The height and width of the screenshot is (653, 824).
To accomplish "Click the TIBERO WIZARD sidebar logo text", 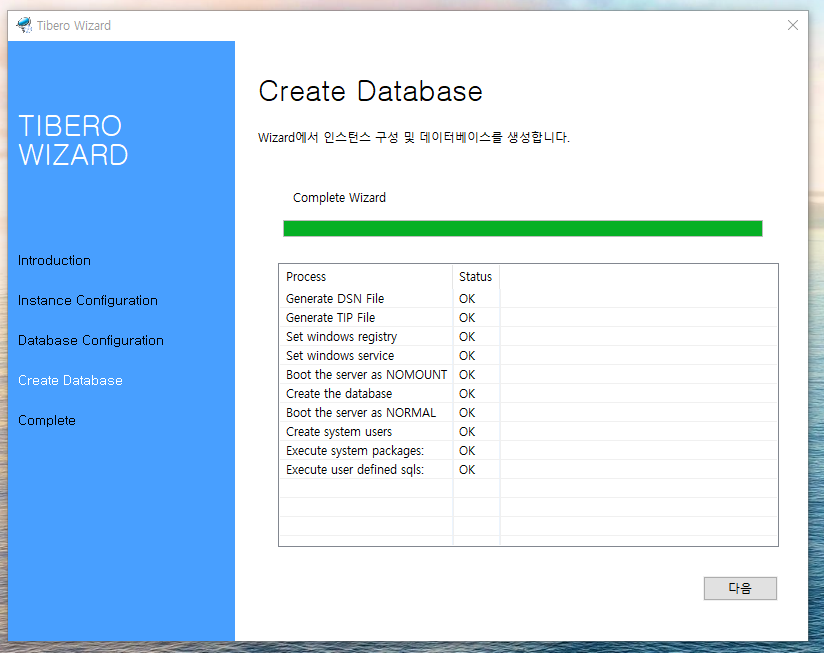I will pos(73,140).
